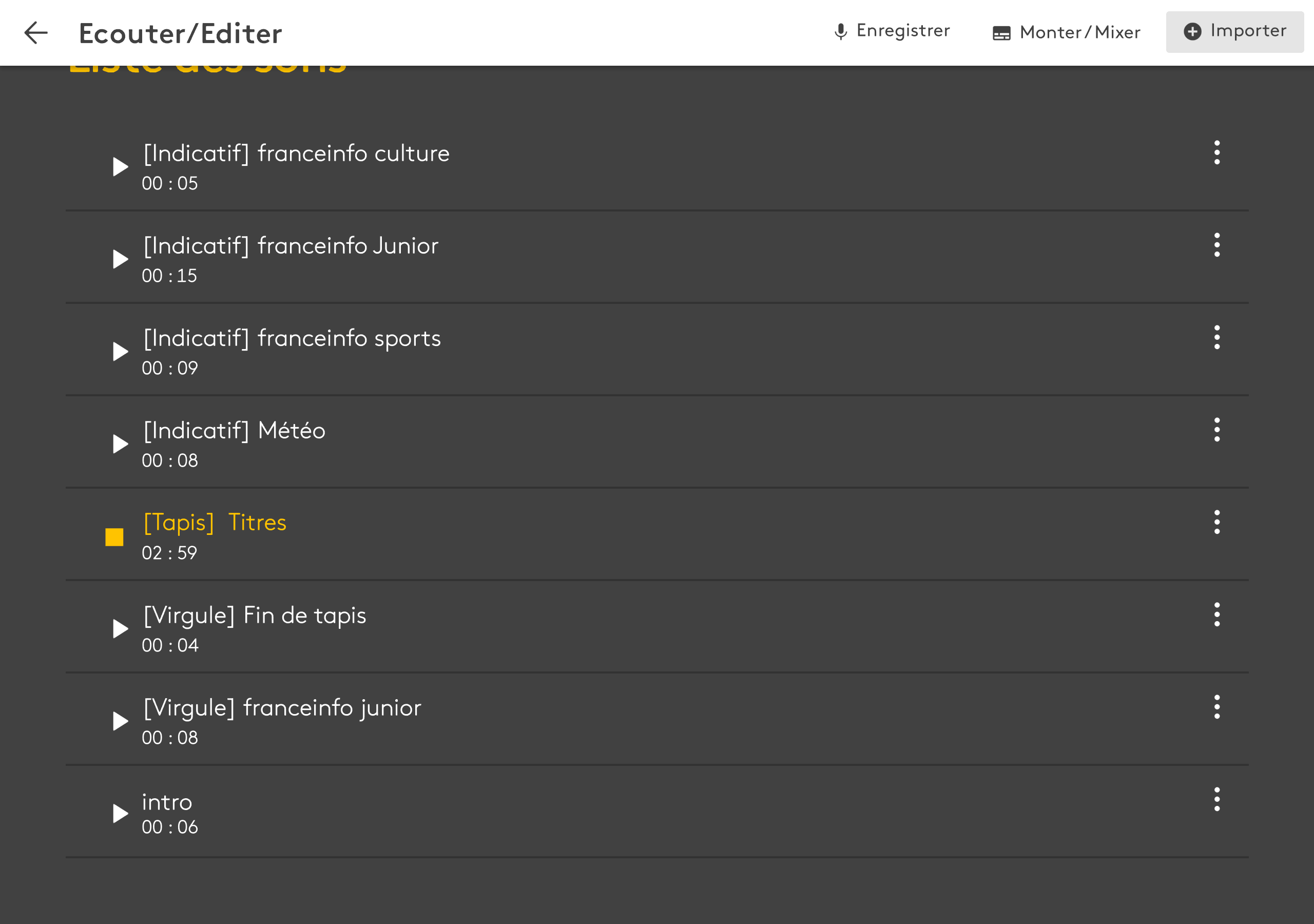Open the Enregistrer recording page
1314x924 pixels.
coord(892,31)
